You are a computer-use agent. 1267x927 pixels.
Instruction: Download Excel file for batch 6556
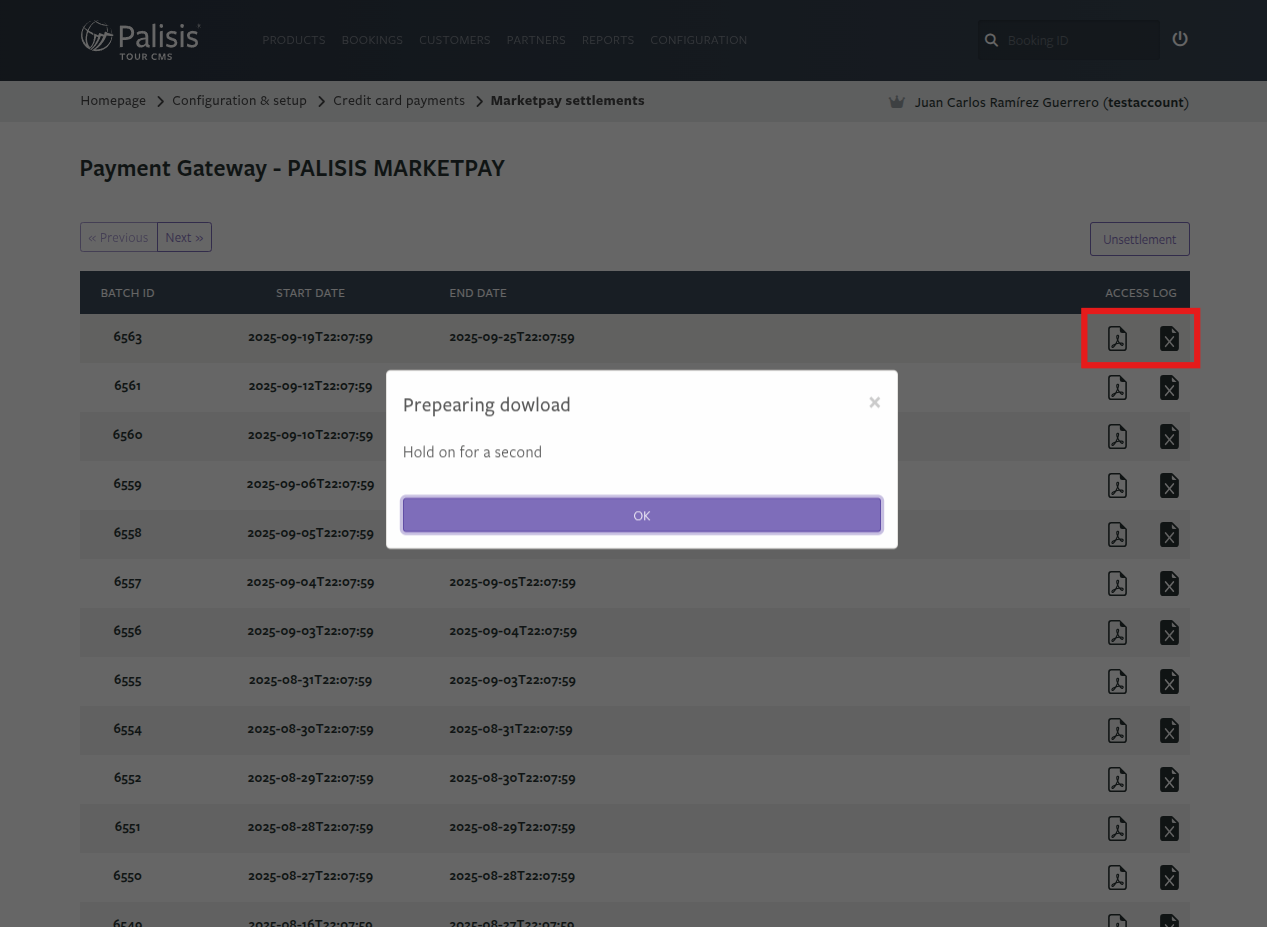tap(1169, 633)
